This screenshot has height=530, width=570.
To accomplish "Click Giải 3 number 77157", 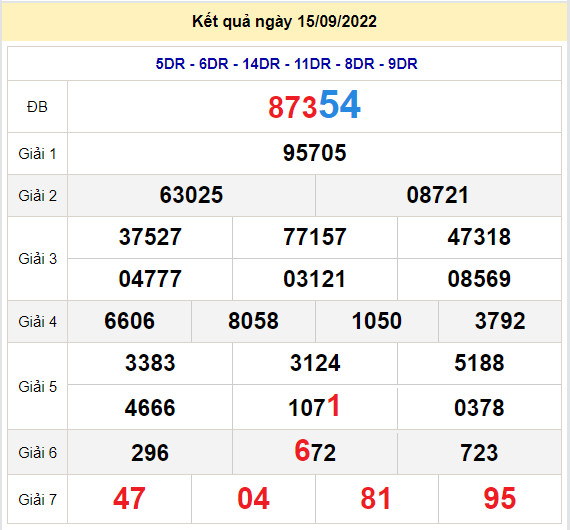I will (x=314, y=237).
